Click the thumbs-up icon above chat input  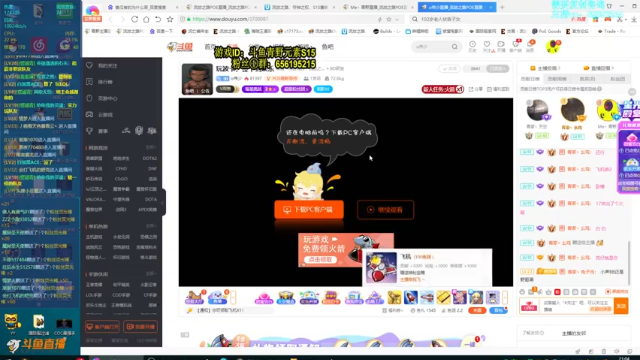pyautogui.click(x=548, y=292)
